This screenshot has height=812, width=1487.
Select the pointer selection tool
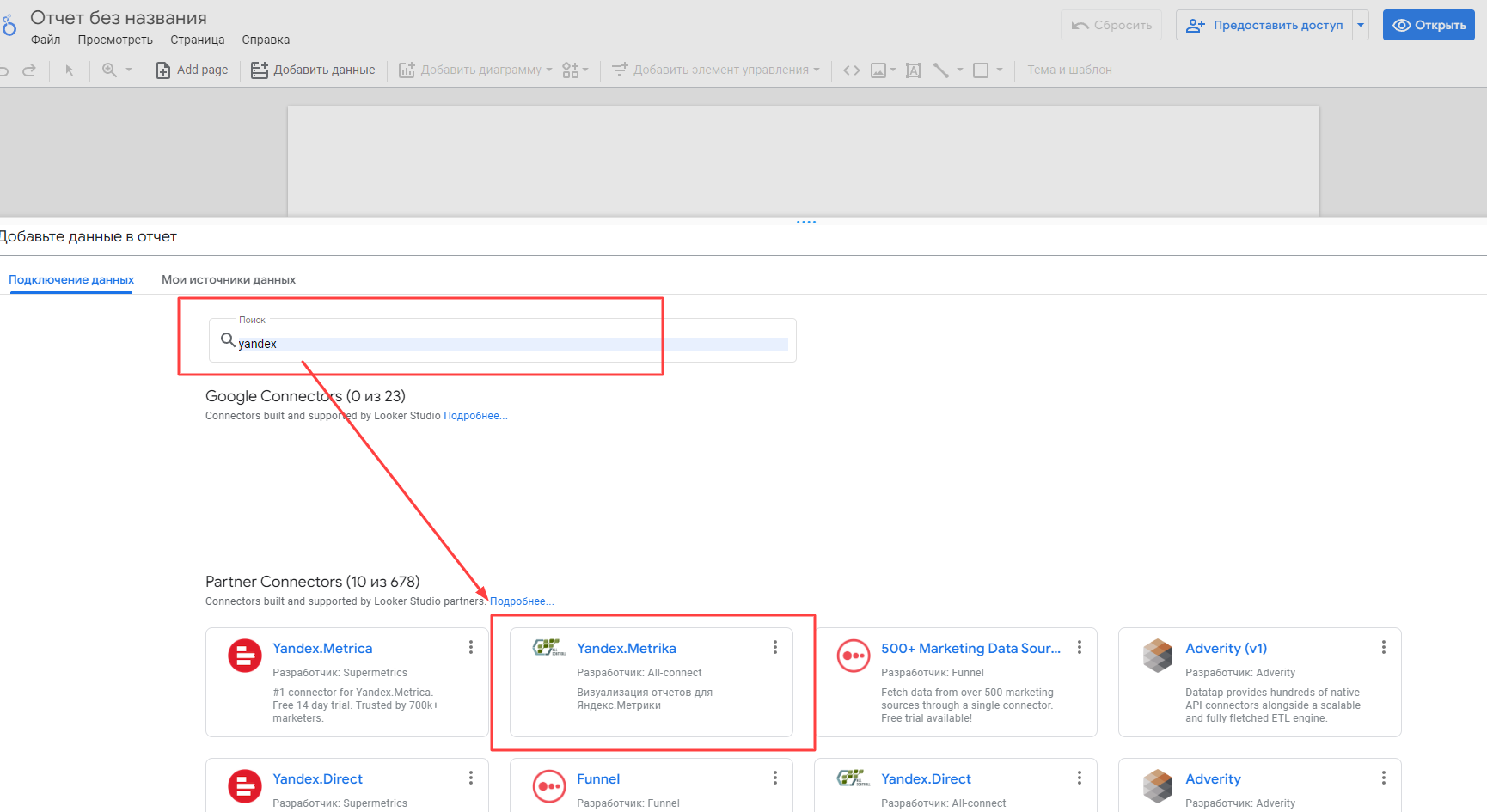[x=70, y=70]
